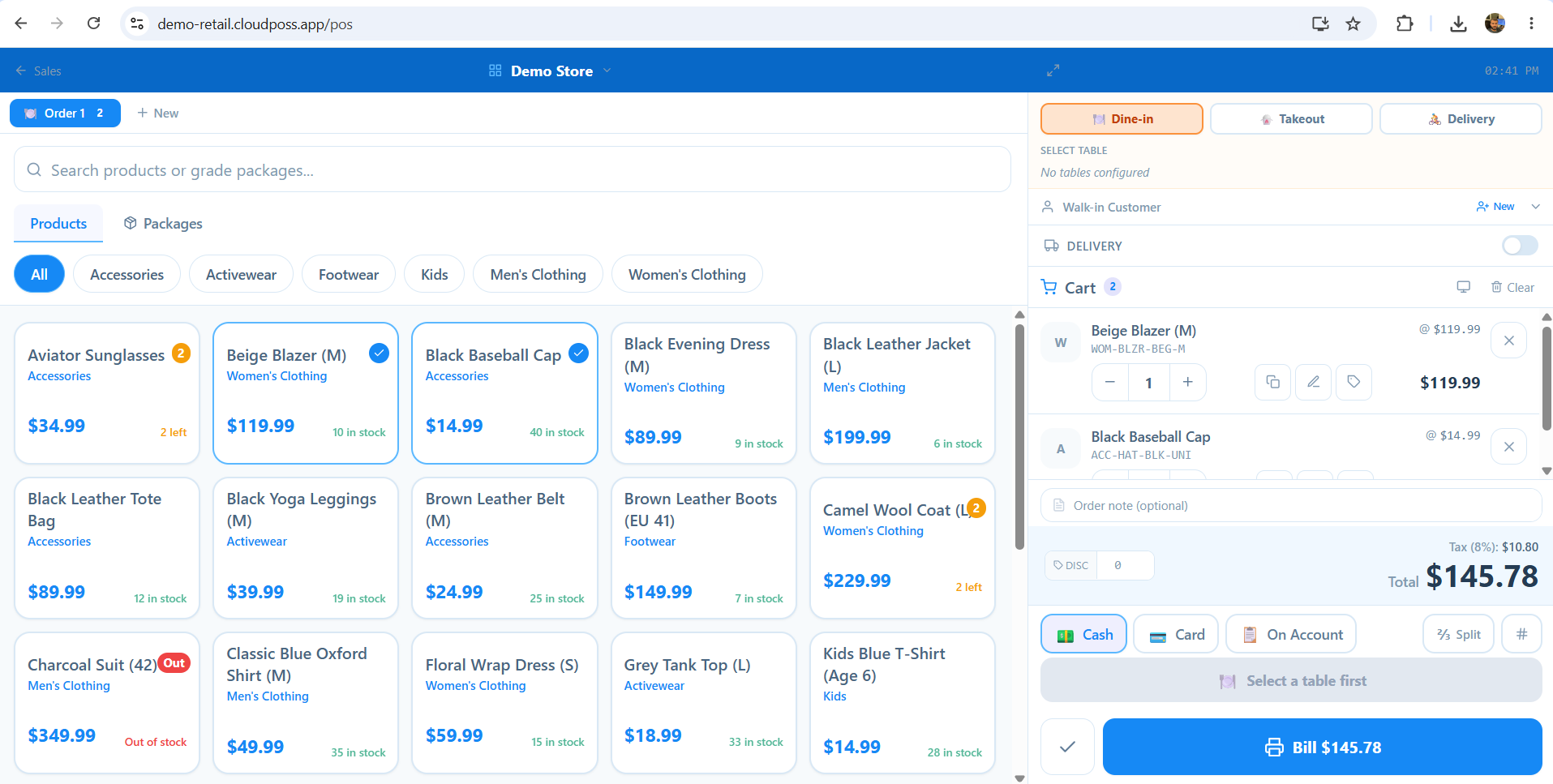1553x784 pixels.
Task: Switch to the Products tab
Action: (x=58, y=223)
